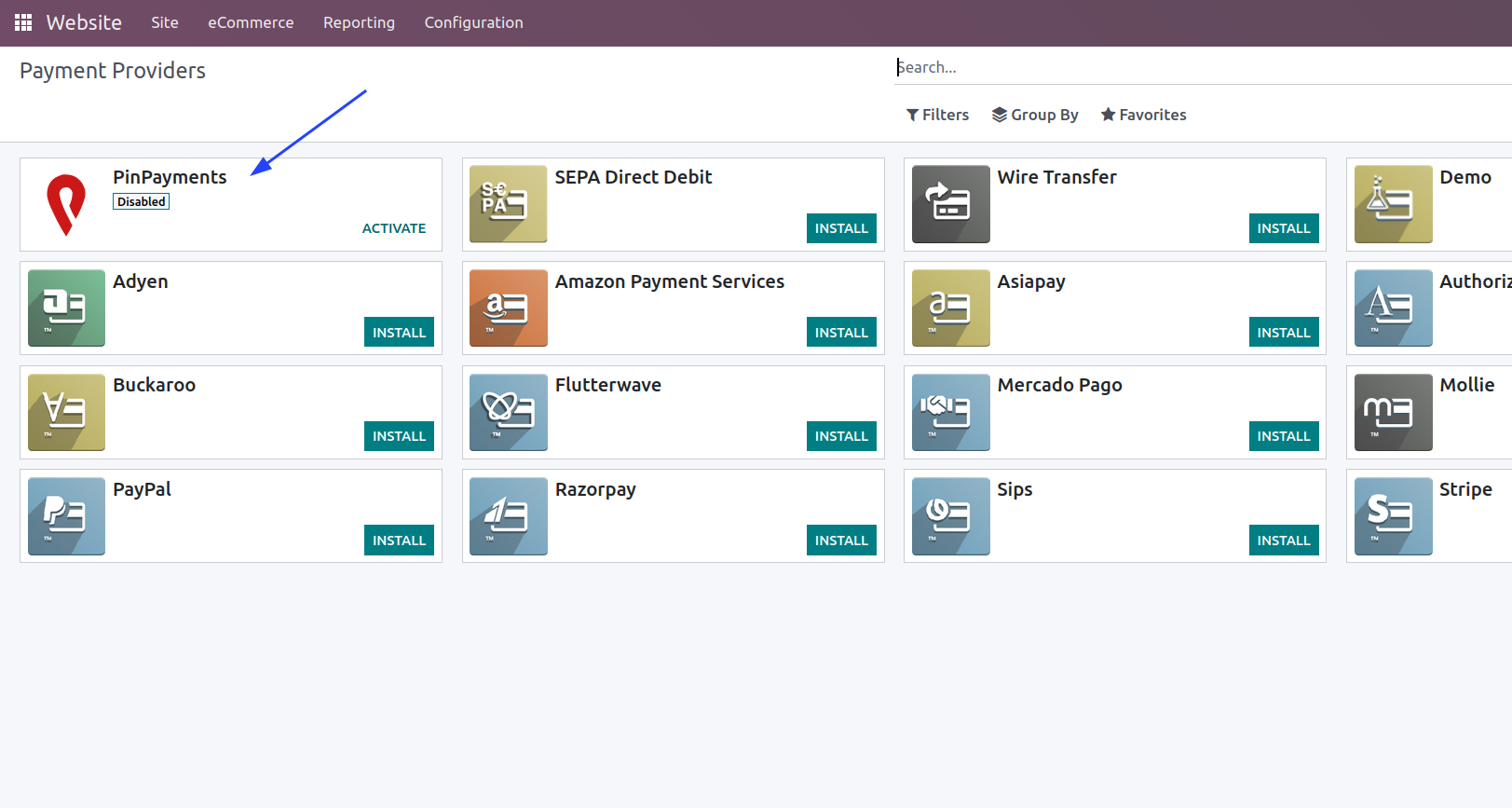Viewport: 1512px width, 808px height.
Task: Click the Flutterwave provider icon
Action: [508, 412]
